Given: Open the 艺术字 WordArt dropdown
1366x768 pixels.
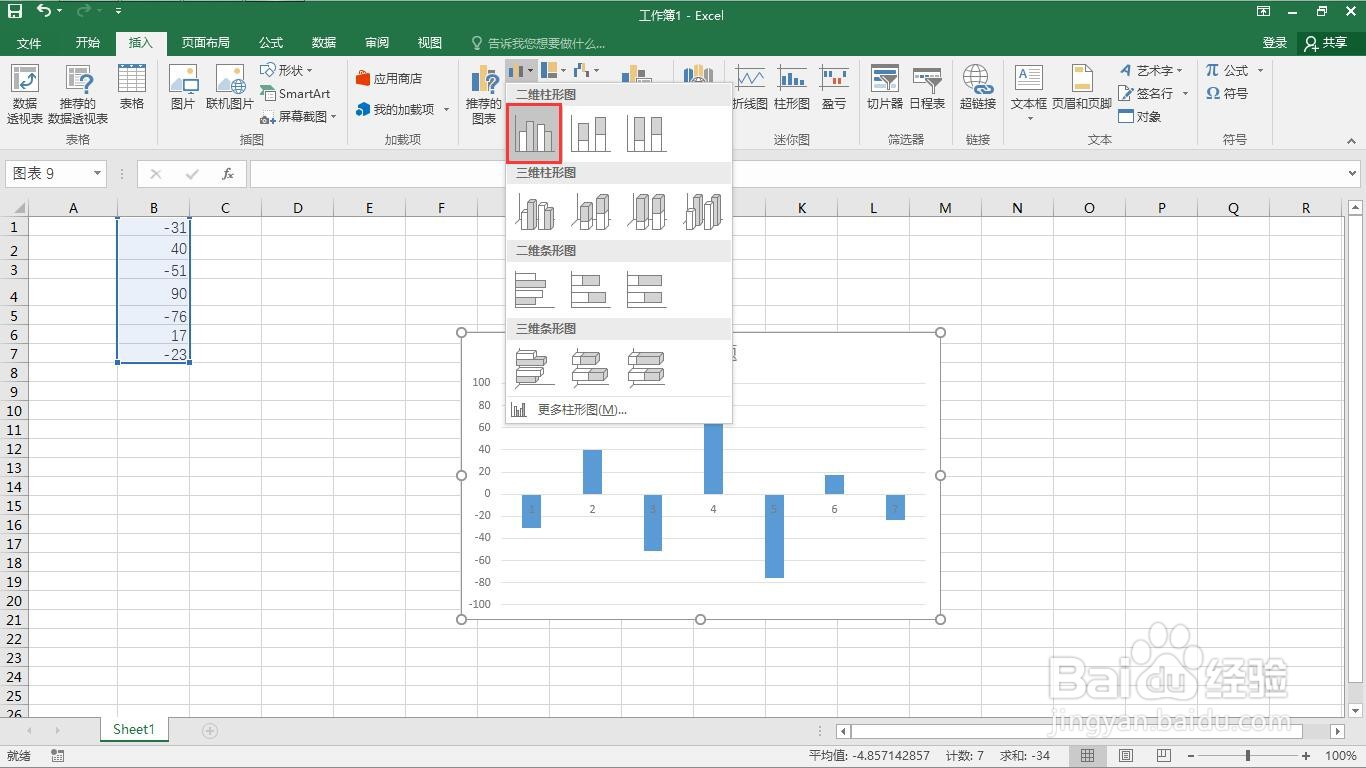Looking at the screenshot, I should (1151, 70).
